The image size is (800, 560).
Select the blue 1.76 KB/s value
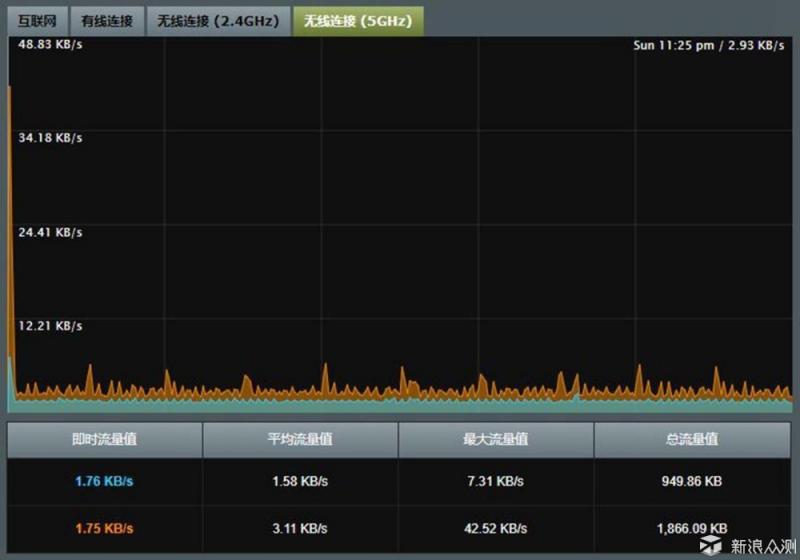tap(104, 481)
